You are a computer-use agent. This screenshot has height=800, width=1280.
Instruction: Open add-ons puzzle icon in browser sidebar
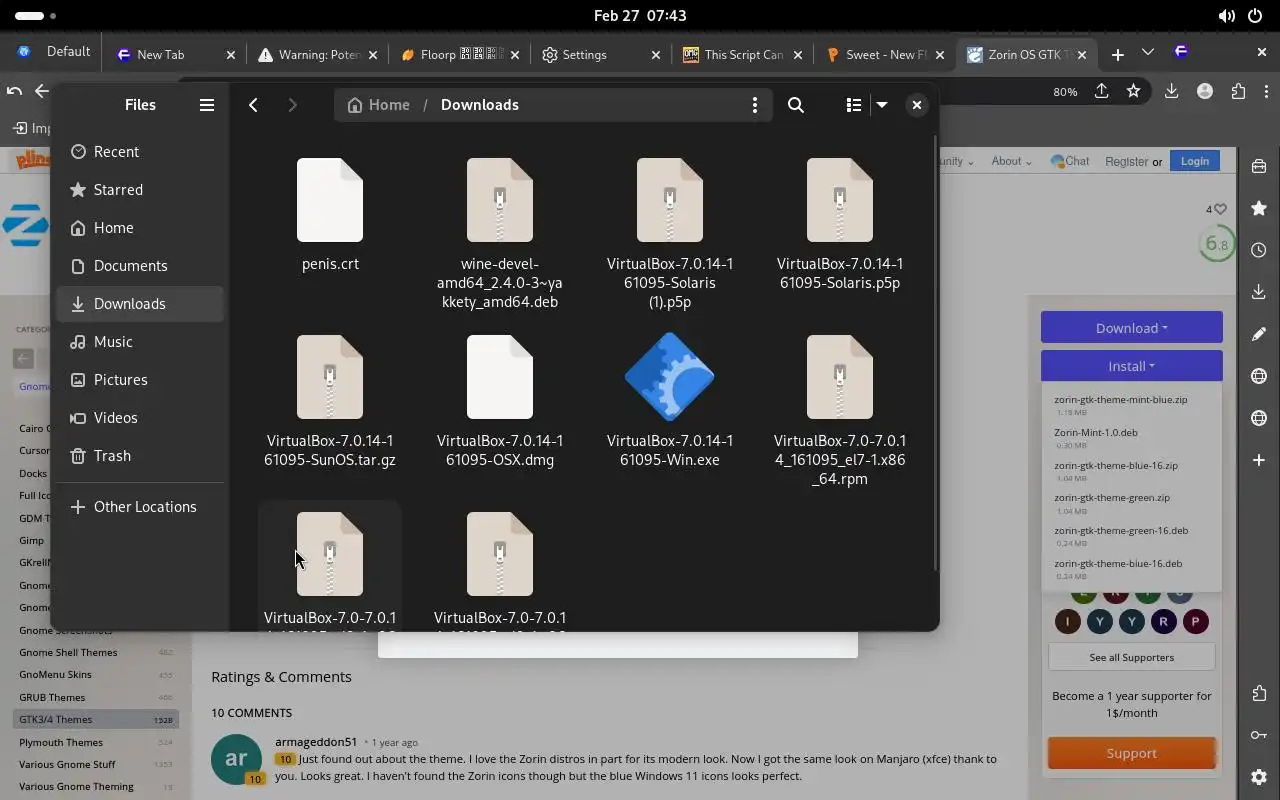click(x=1259, y=693)
